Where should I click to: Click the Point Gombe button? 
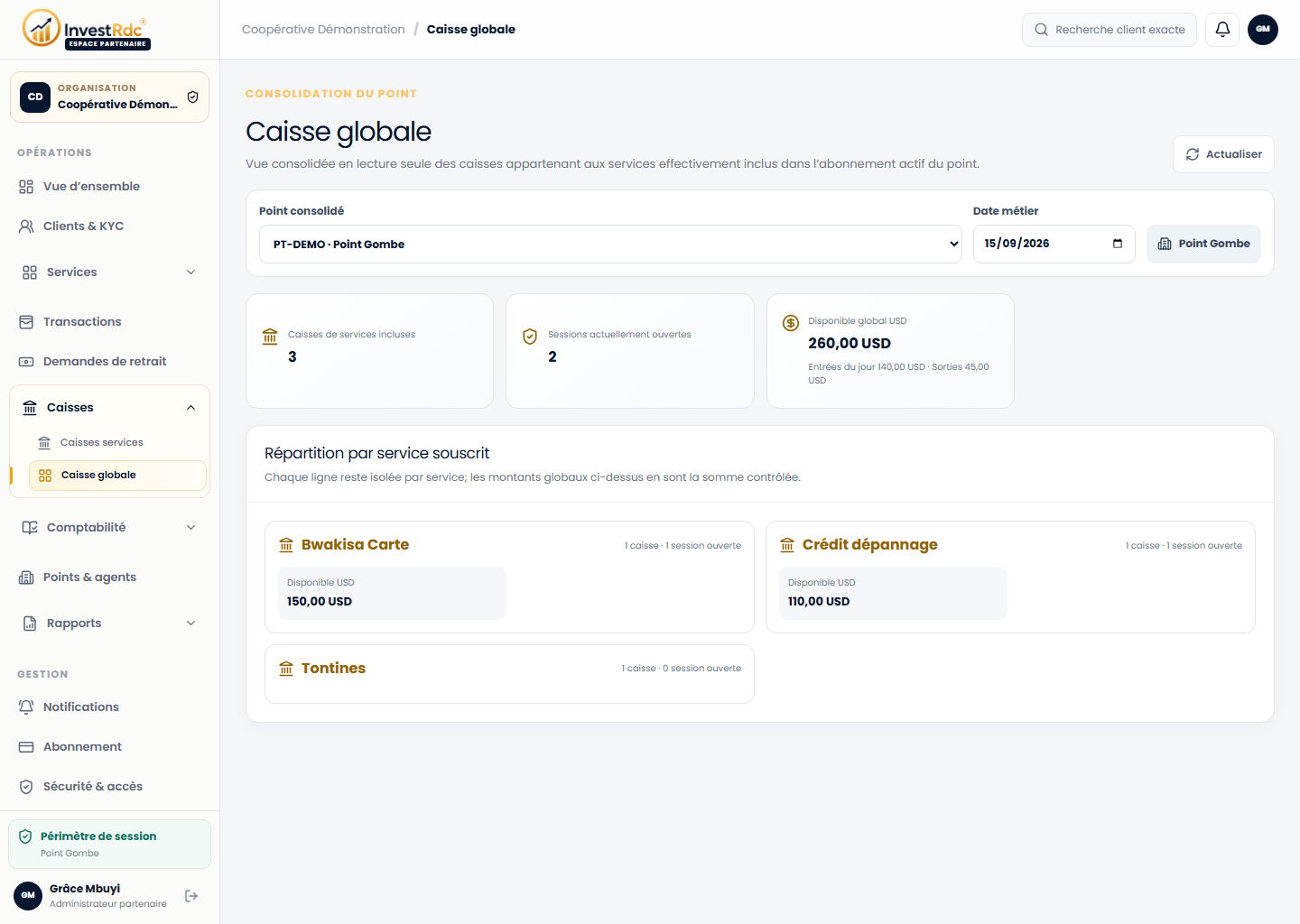tap(1203, 245)
